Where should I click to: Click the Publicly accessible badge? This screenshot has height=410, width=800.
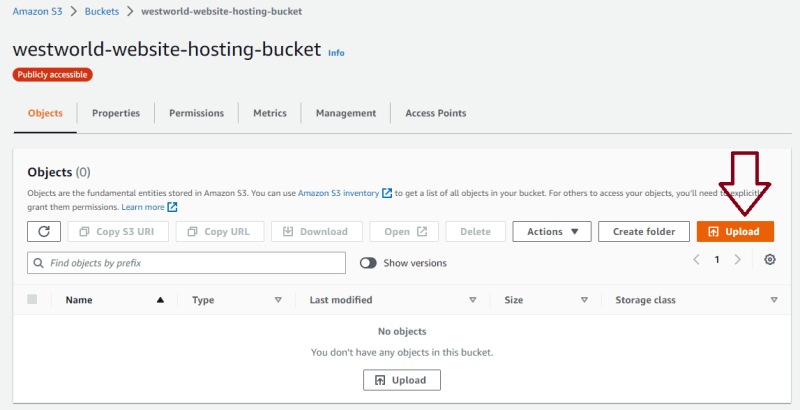(x=53, y=74)
